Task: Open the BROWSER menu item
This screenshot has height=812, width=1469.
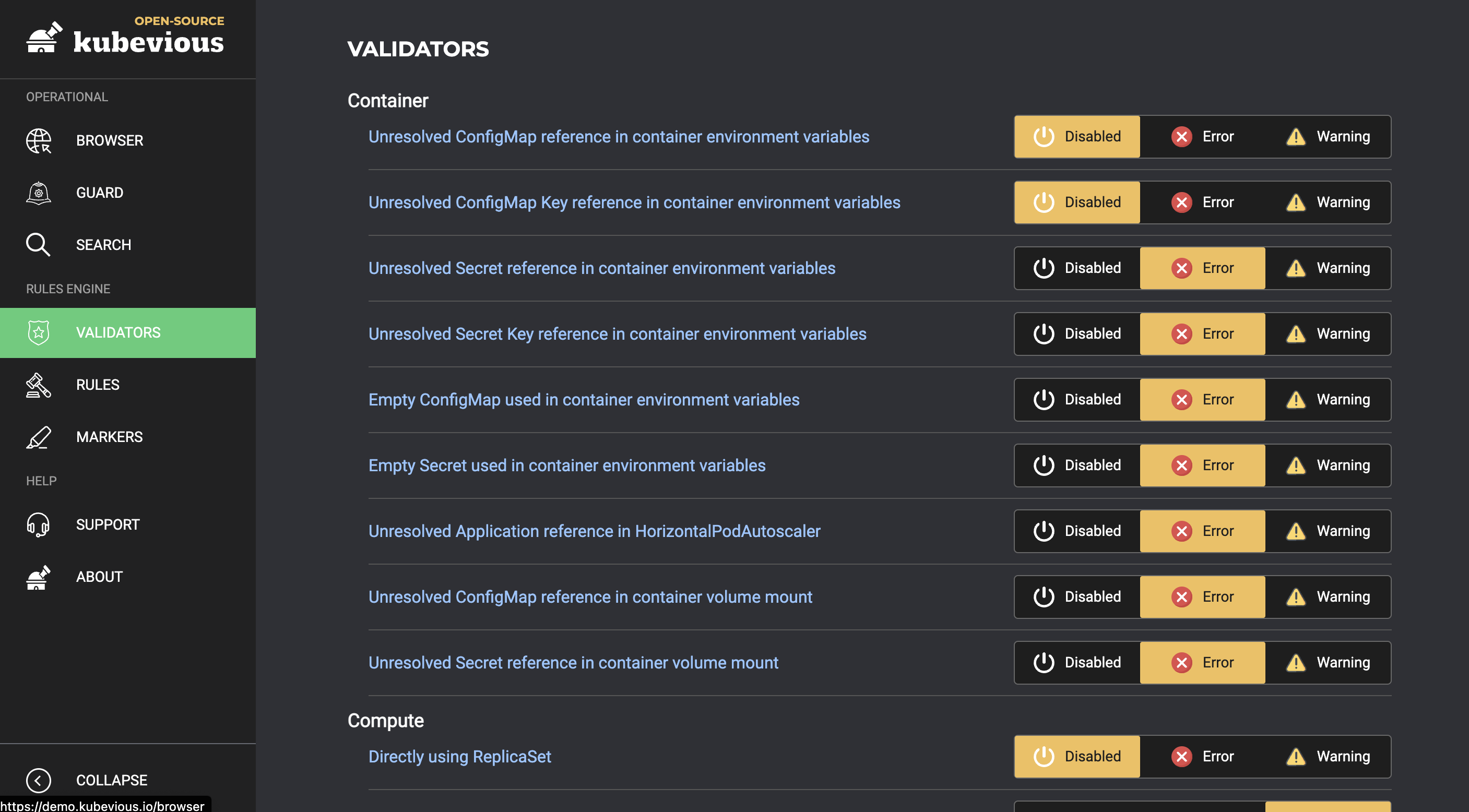Action: pyautogui.click(x=128, y=140)
